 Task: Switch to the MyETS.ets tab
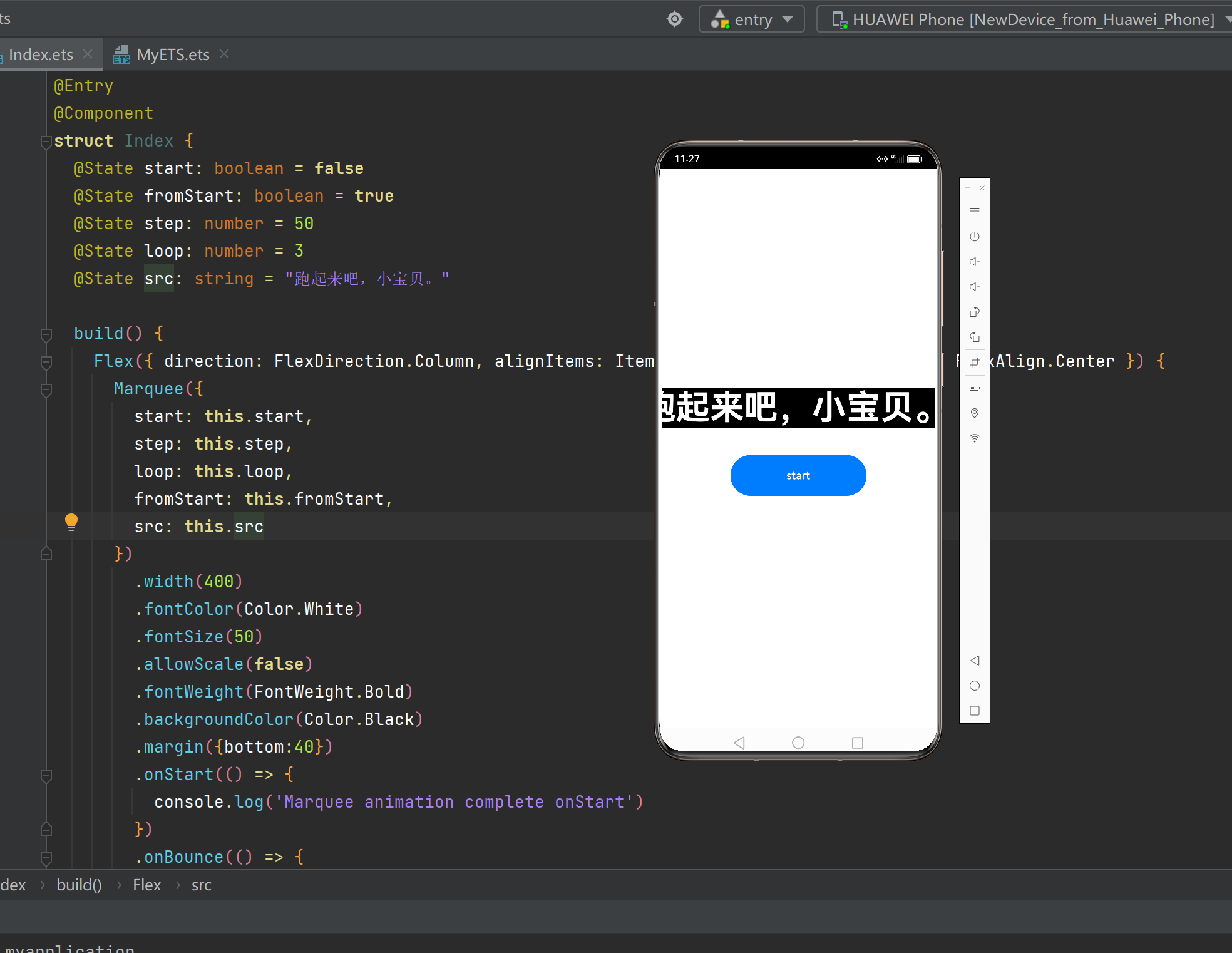[172, 55]
